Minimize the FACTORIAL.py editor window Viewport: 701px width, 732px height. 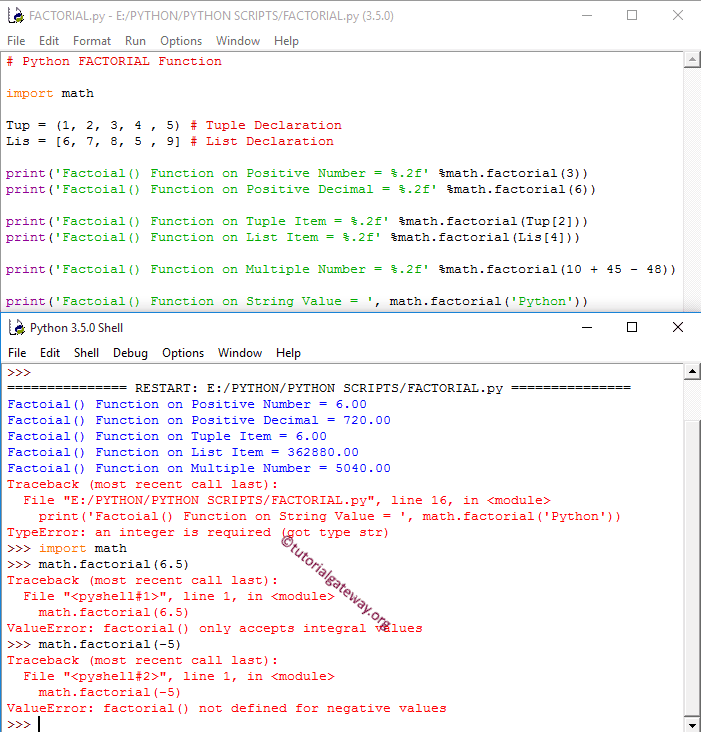pos(587,15)
